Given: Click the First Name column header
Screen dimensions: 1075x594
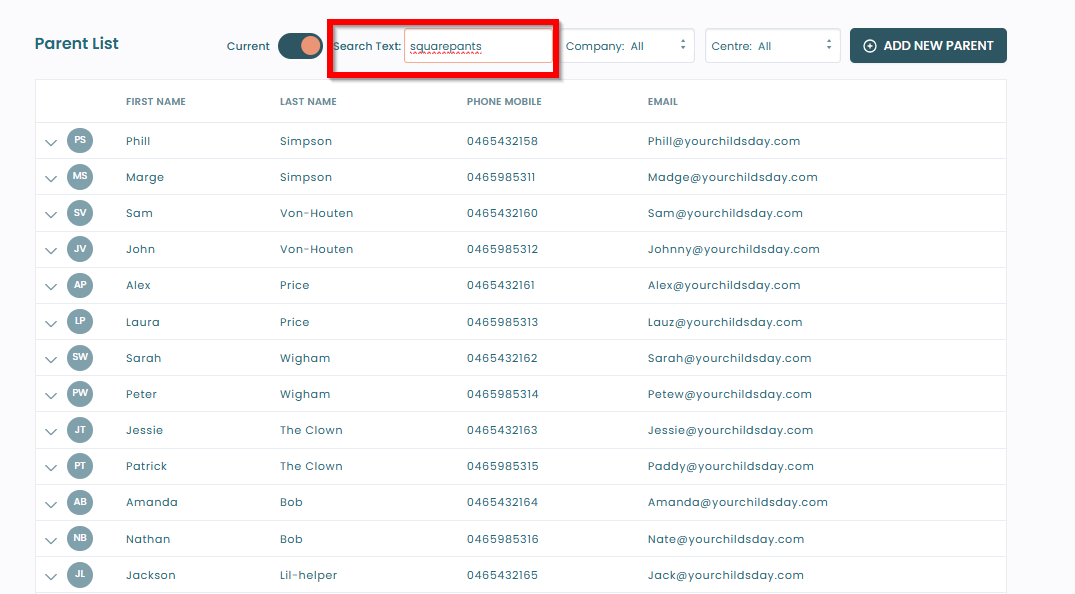Looking at the screenshot, I should 156,102.
